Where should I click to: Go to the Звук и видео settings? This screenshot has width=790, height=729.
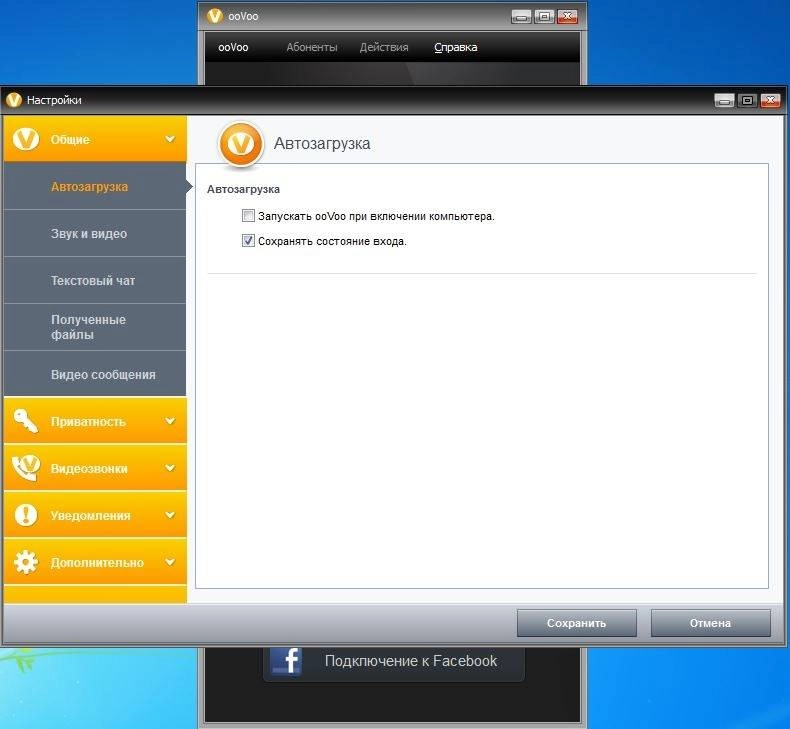[95, 233]
